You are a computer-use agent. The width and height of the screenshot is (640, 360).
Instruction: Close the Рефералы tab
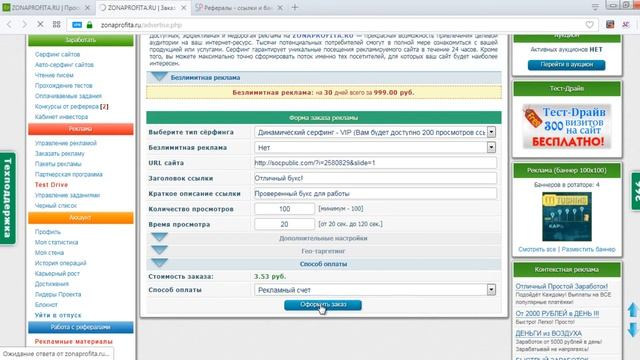click(x=280, y=8)
